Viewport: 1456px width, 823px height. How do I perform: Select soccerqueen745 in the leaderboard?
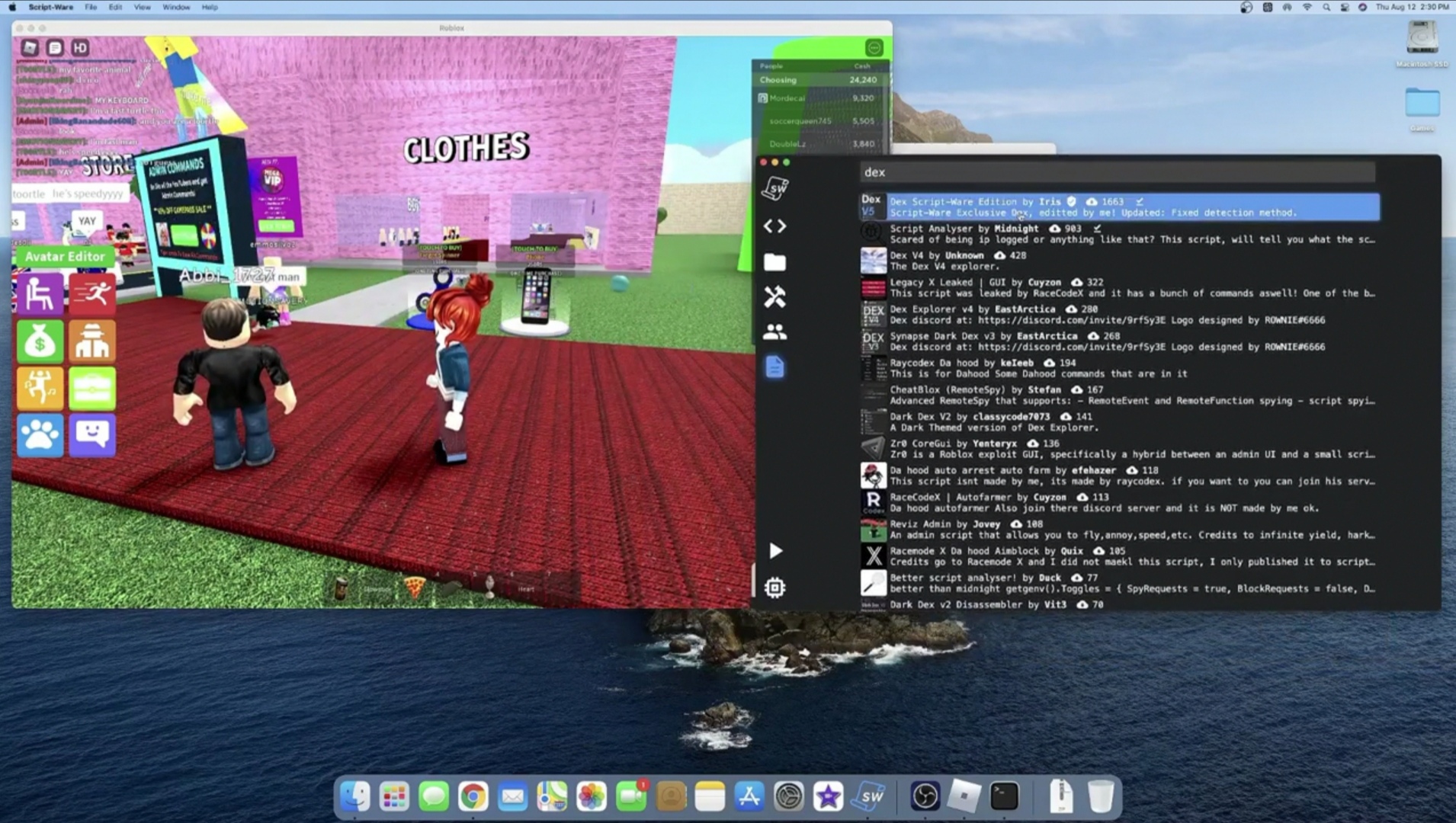pos(819,121)
